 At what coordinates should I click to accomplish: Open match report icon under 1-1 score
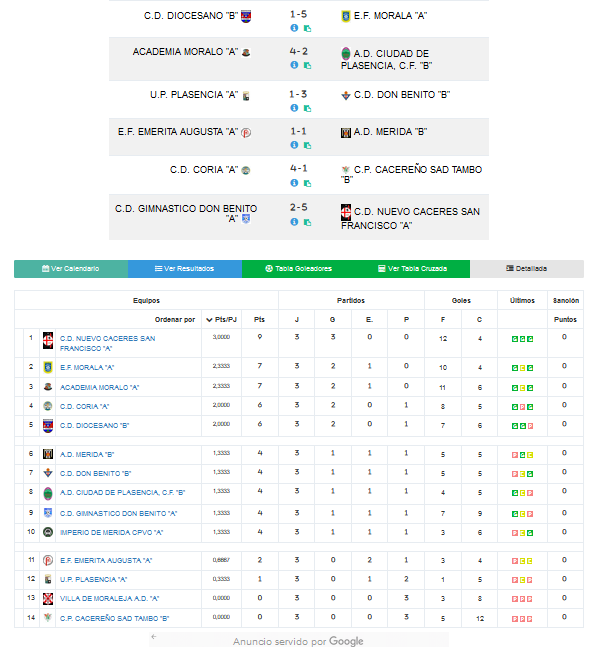click(x=307, y=145)
